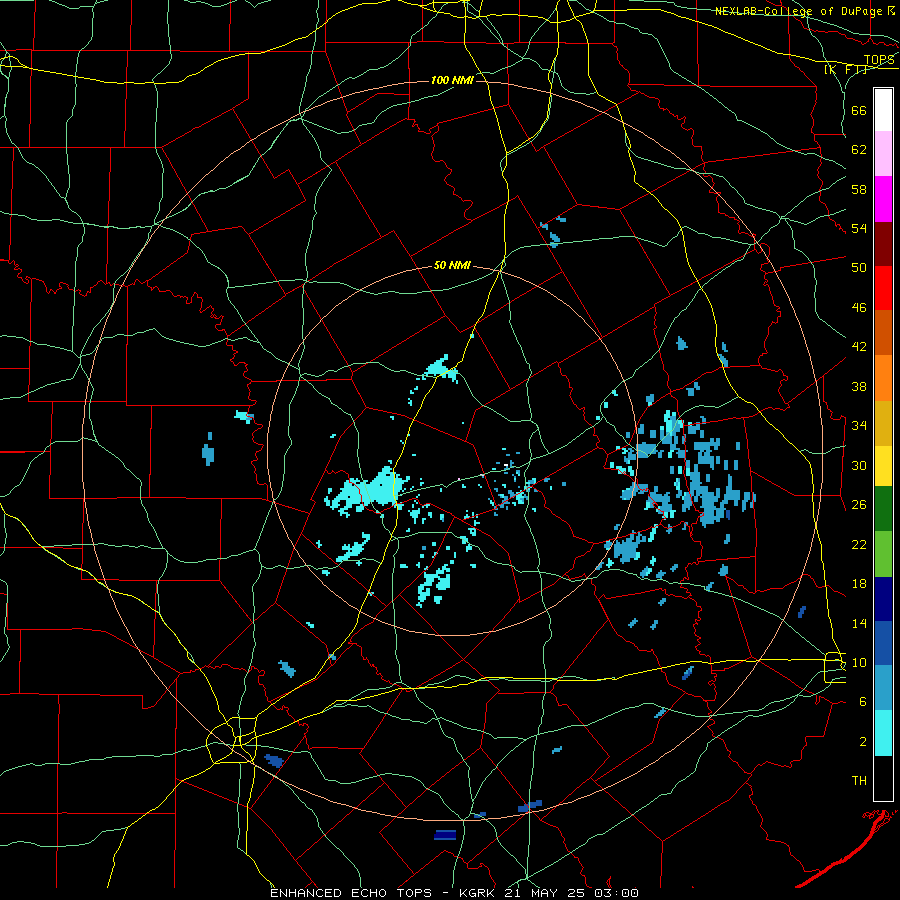Image resolution: width=900 pixels, height=900 pixels.
Task: Click the '21 MAY 25' date text
Action: point(546,893)
